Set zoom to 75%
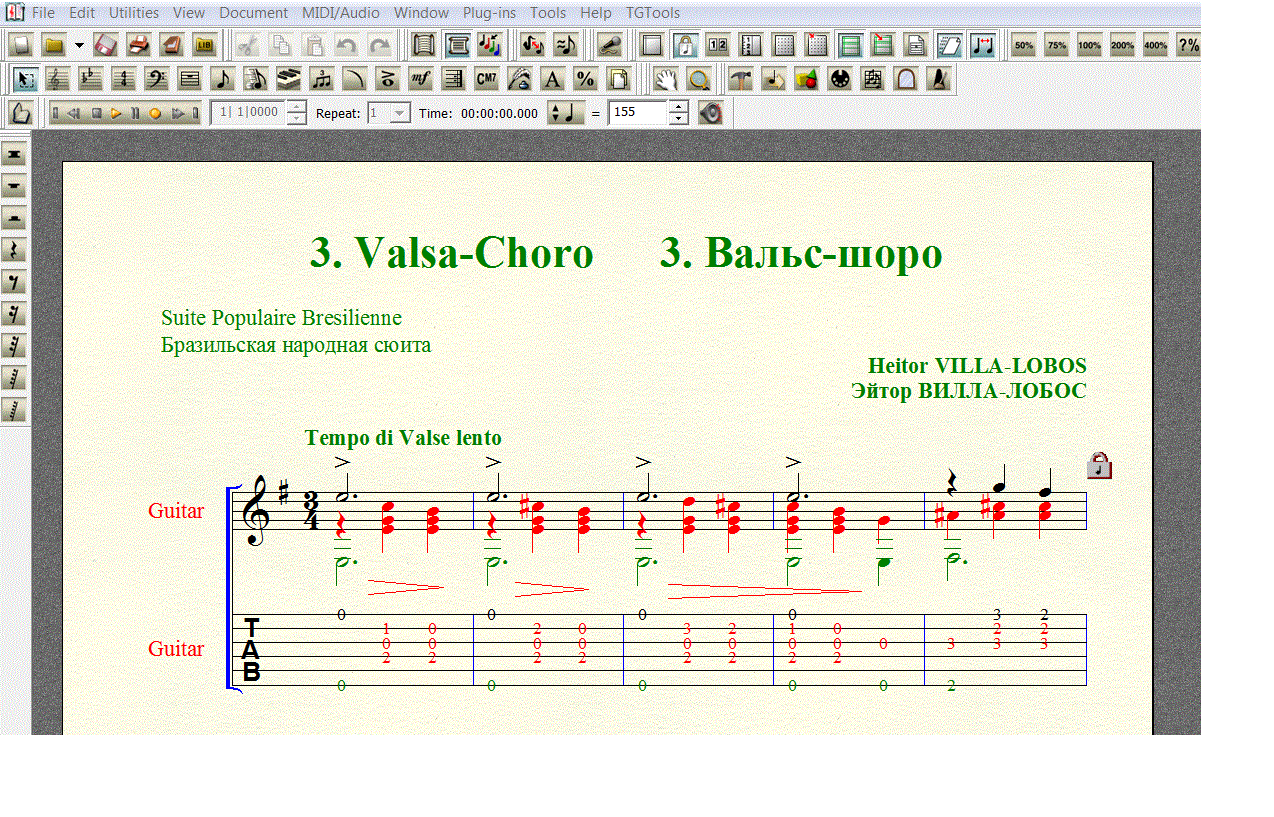The image size is (1274, 817). click(1057, 45)
